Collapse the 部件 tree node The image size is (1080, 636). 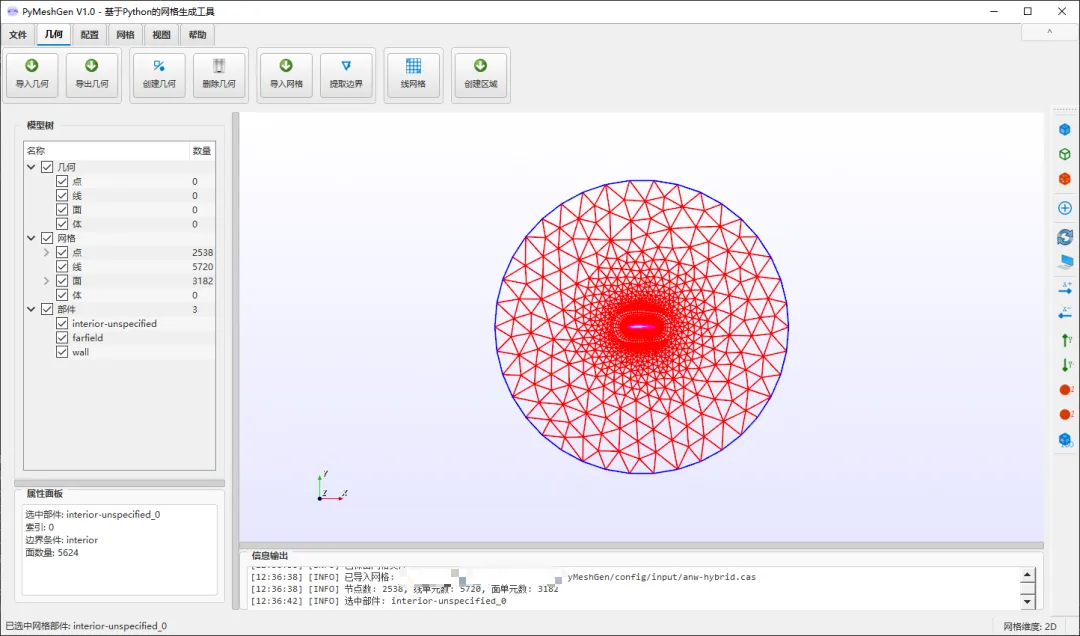(31, 309)
